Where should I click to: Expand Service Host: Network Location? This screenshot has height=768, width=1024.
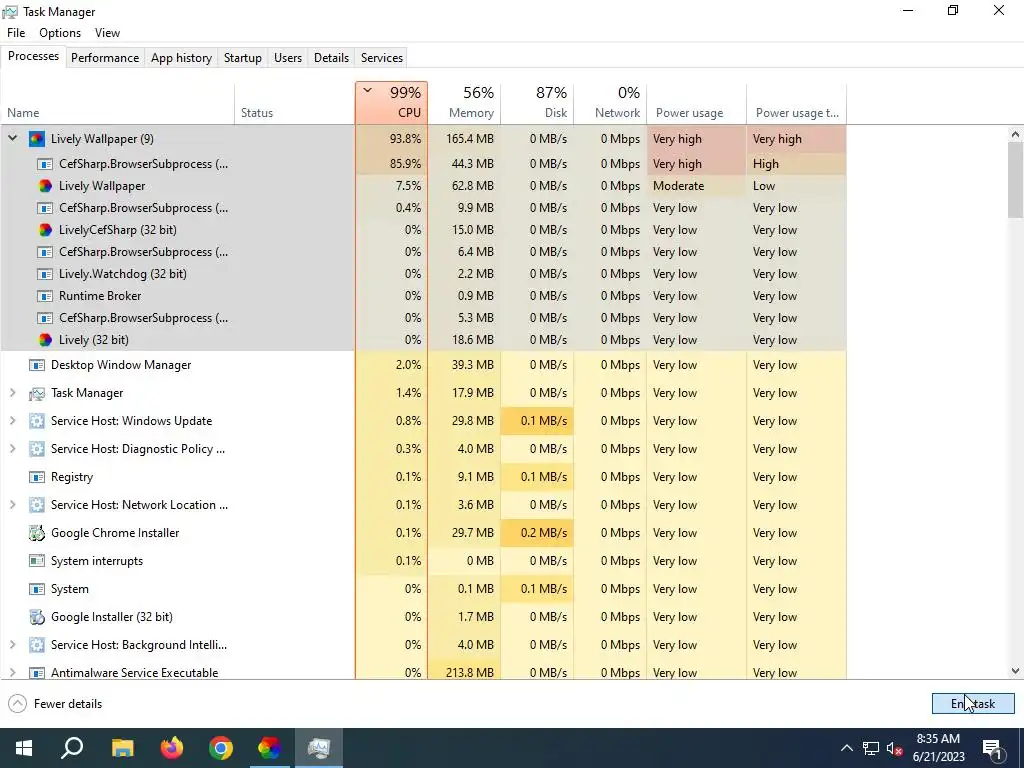pyautogui.click(x=12, y=505)
